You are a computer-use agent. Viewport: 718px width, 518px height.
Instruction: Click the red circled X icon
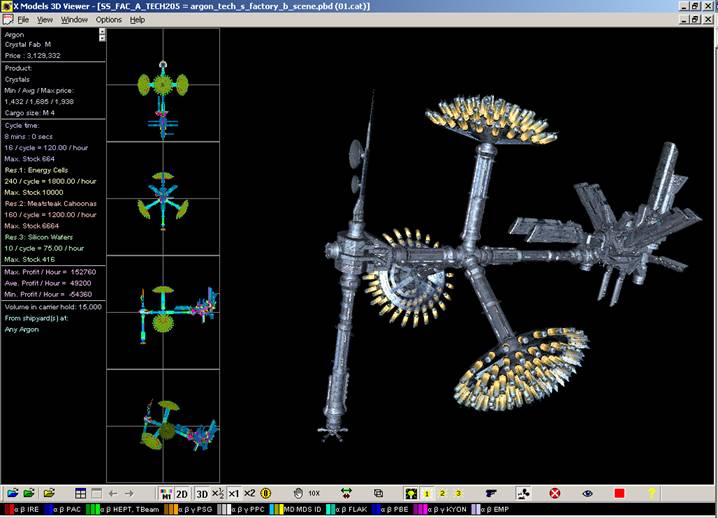[x=555, y=493]
